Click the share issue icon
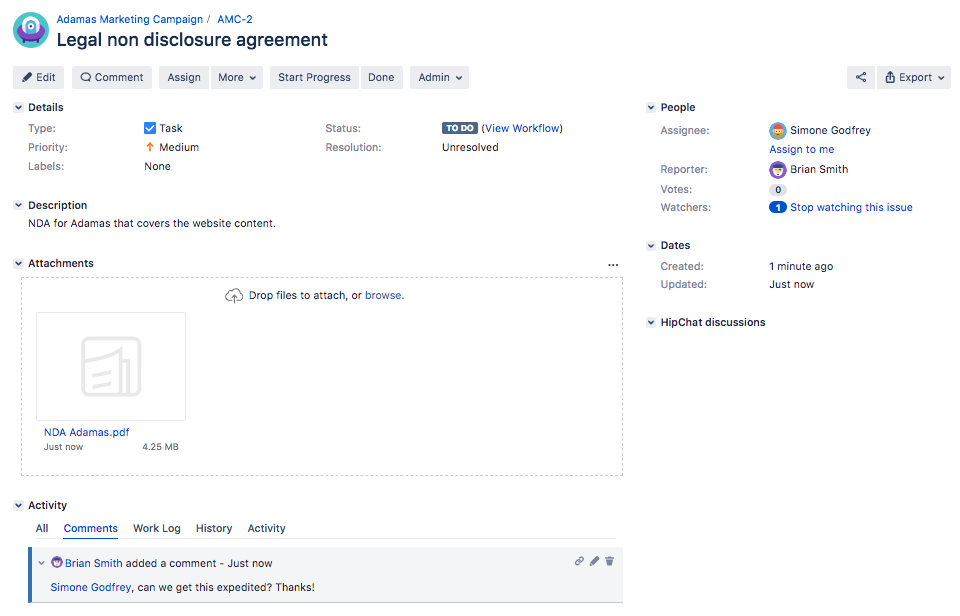Image resolution: width=960 pixels, height=616 pixels. [x=861, y=77]
